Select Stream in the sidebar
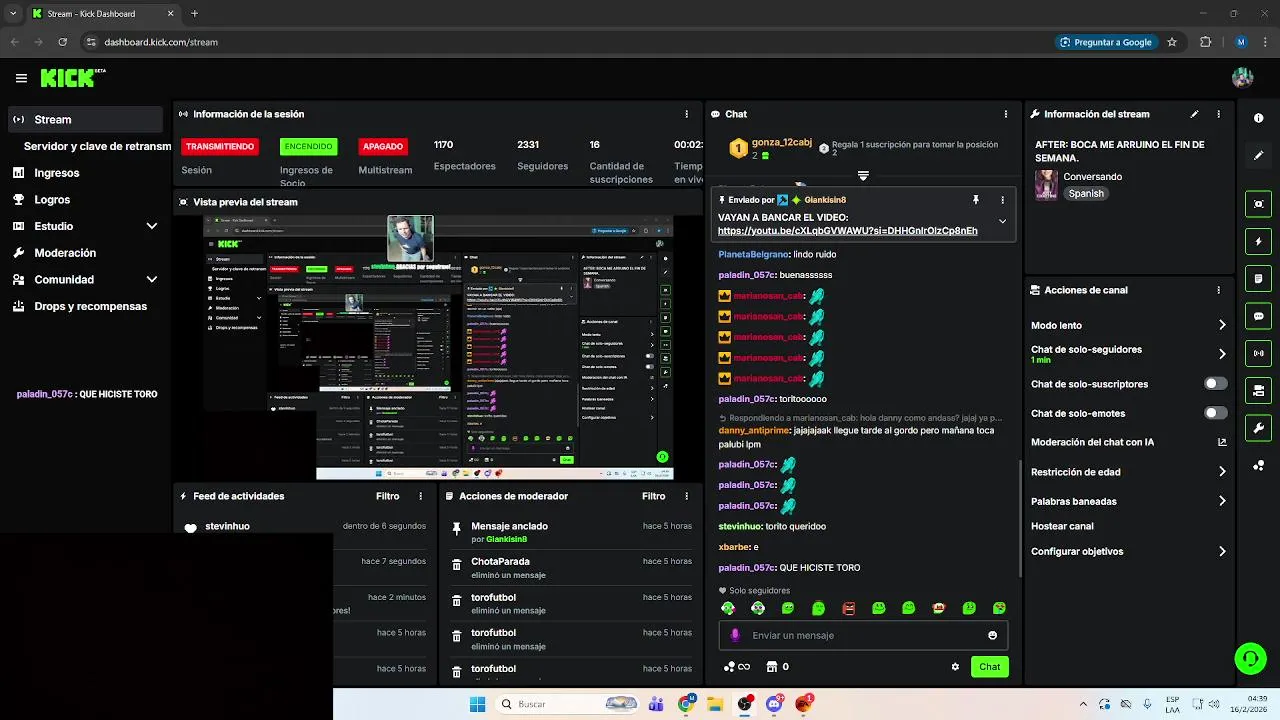Screen dimensions: 1280x720 pos(85,119)
